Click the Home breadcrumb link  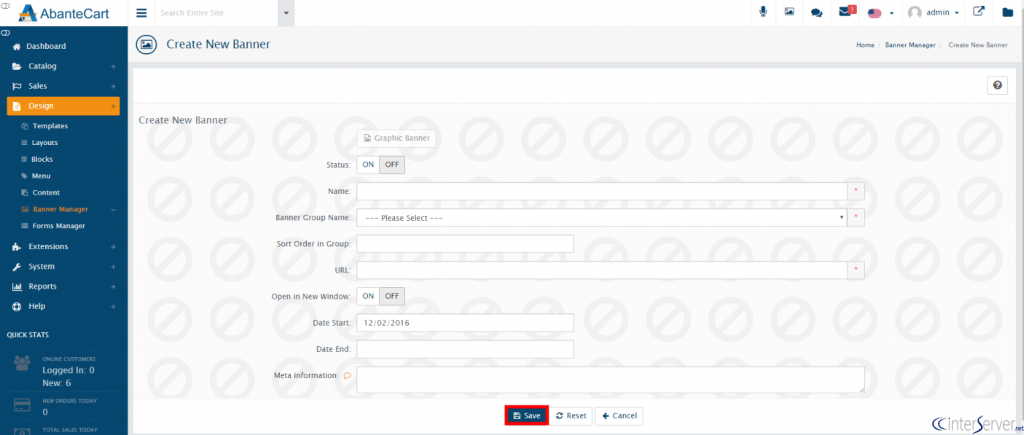coord(865,45)
